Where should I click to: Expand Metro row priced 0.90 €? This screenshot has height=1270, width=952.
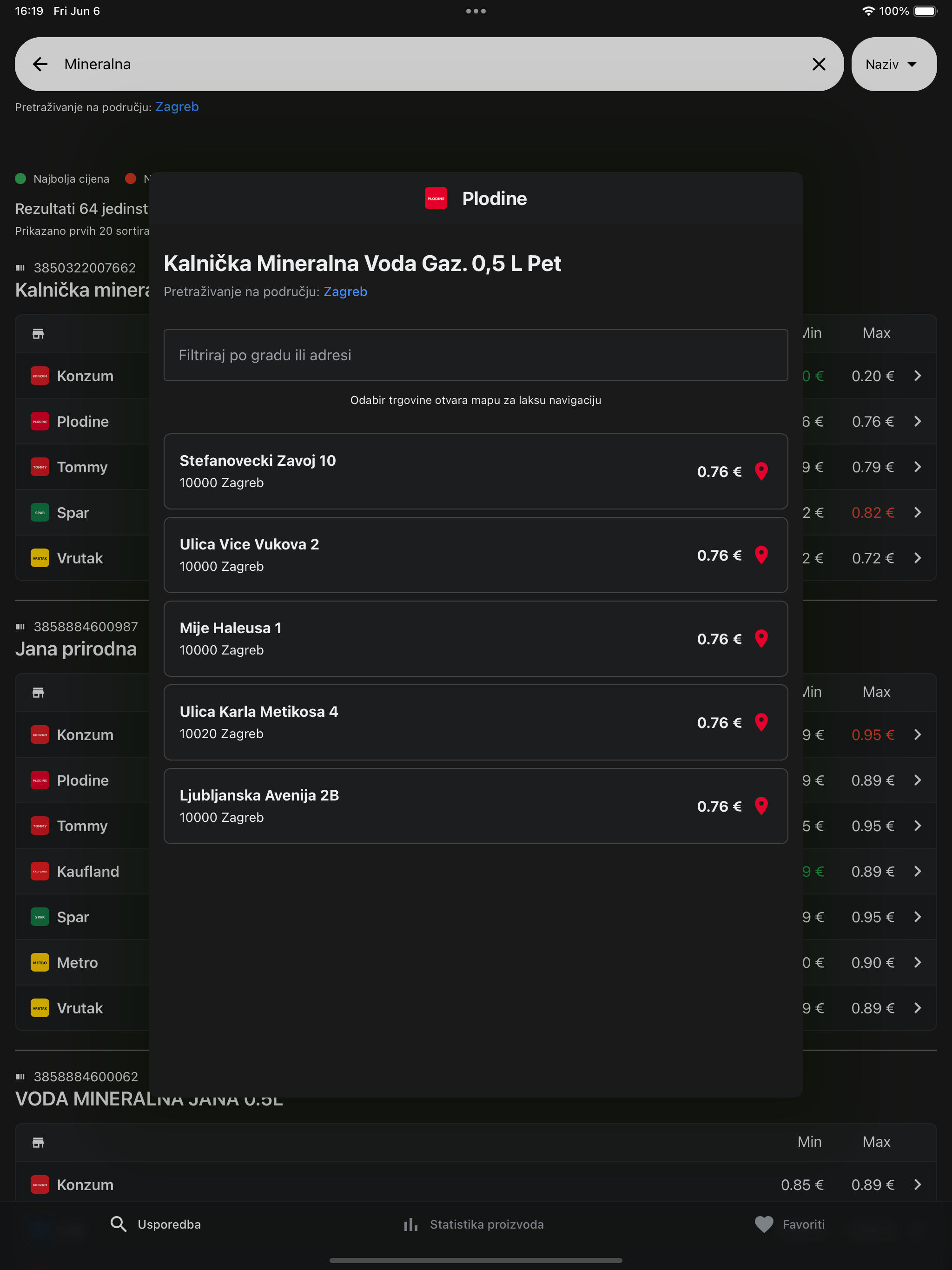(x=918, y=962)
